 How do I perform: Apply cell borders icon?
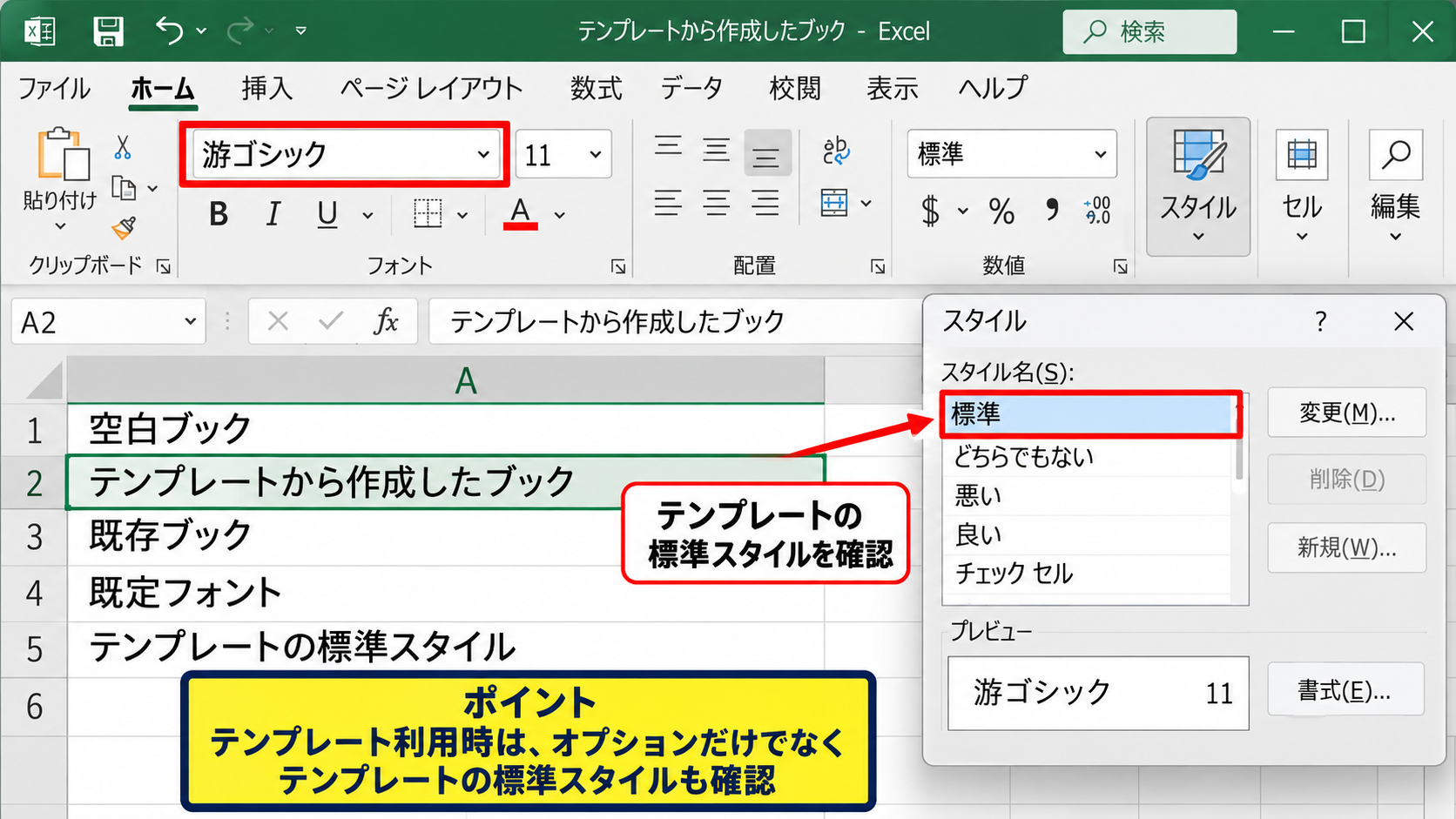(428, 213)
